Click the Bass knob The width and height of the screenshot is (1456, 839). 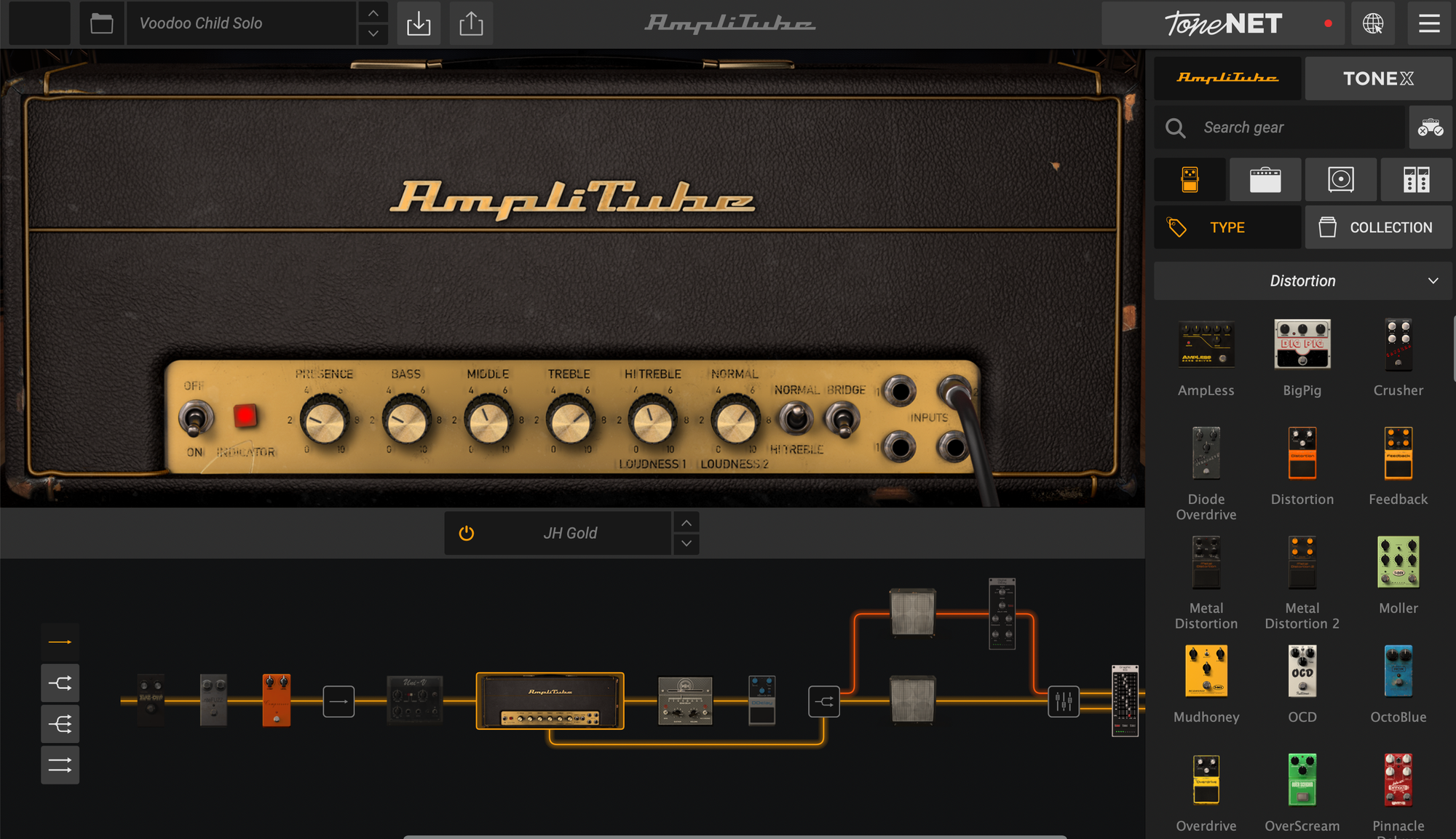(x=406, y=420)
